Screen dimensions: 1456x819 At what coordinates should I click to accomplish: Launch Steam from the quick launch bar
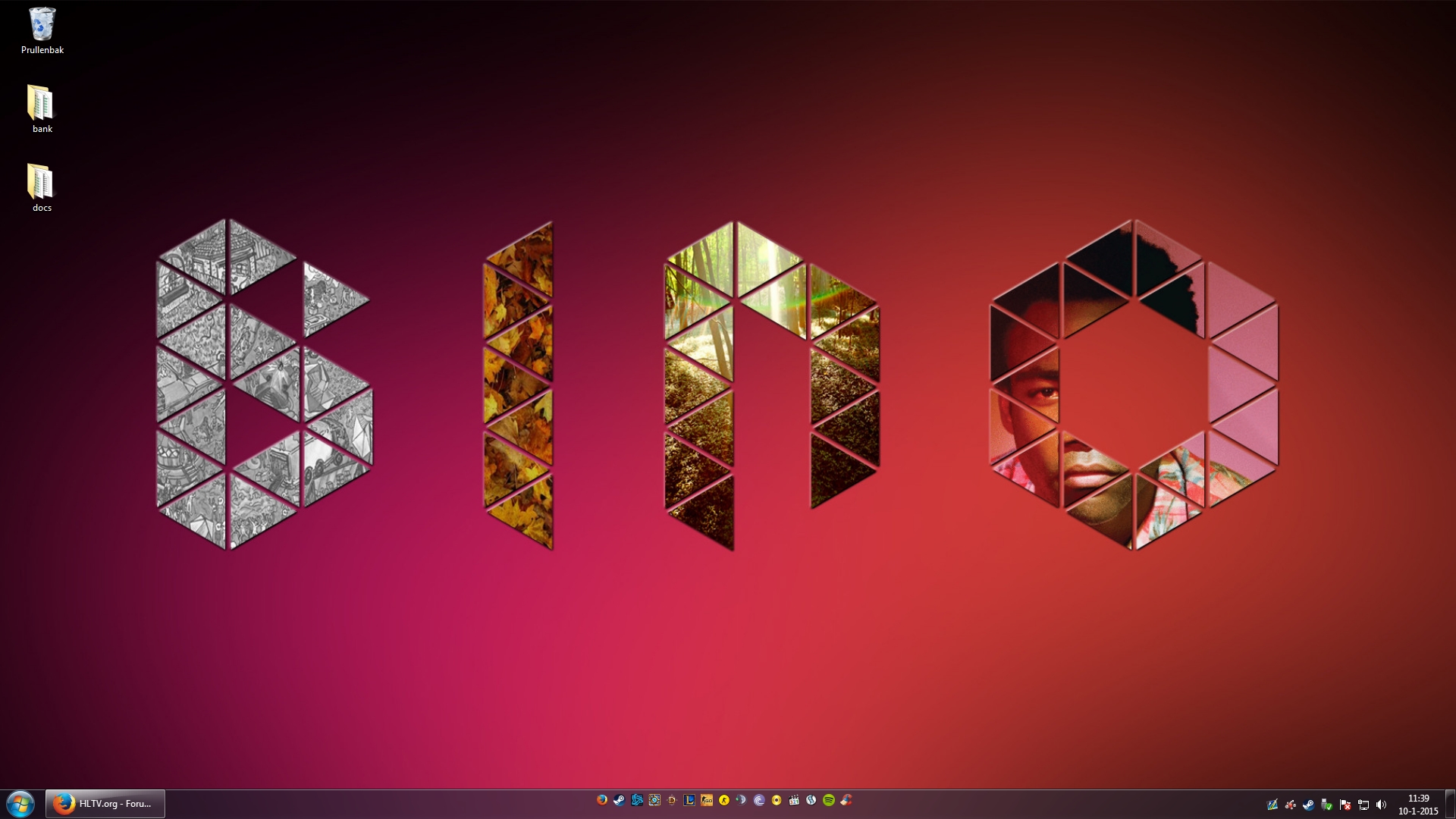(x=620, y=800)
